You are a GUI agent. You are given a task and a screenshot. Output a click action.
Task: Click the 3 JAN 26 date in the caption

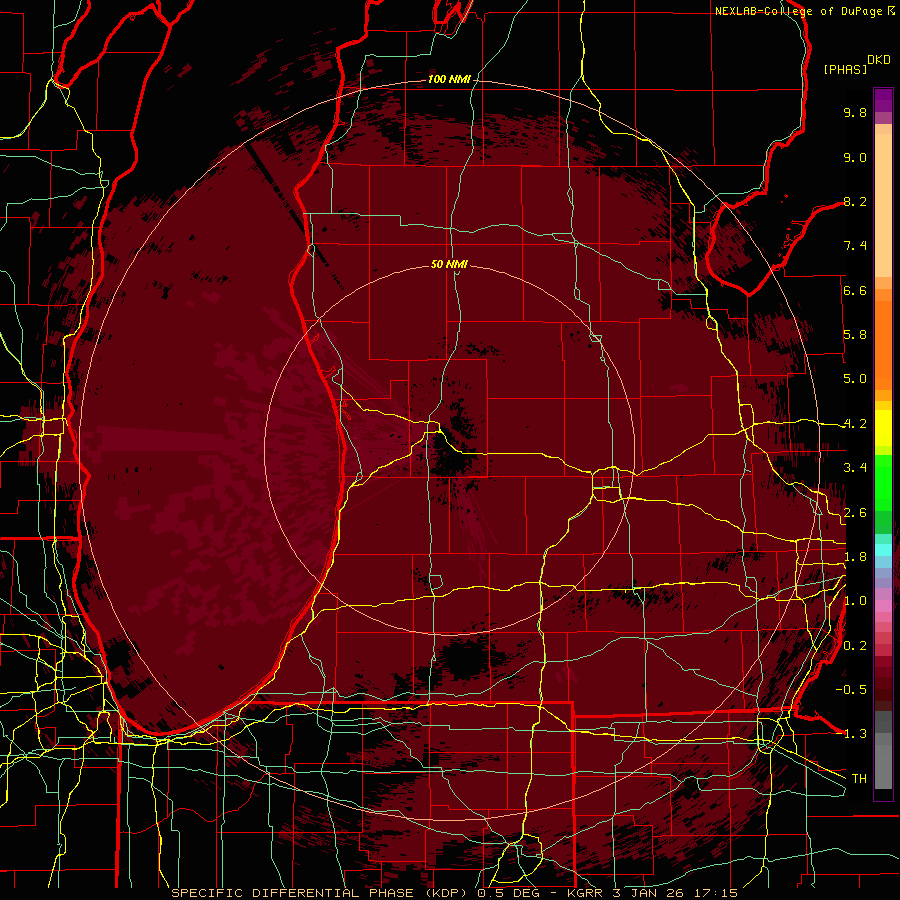651,893
